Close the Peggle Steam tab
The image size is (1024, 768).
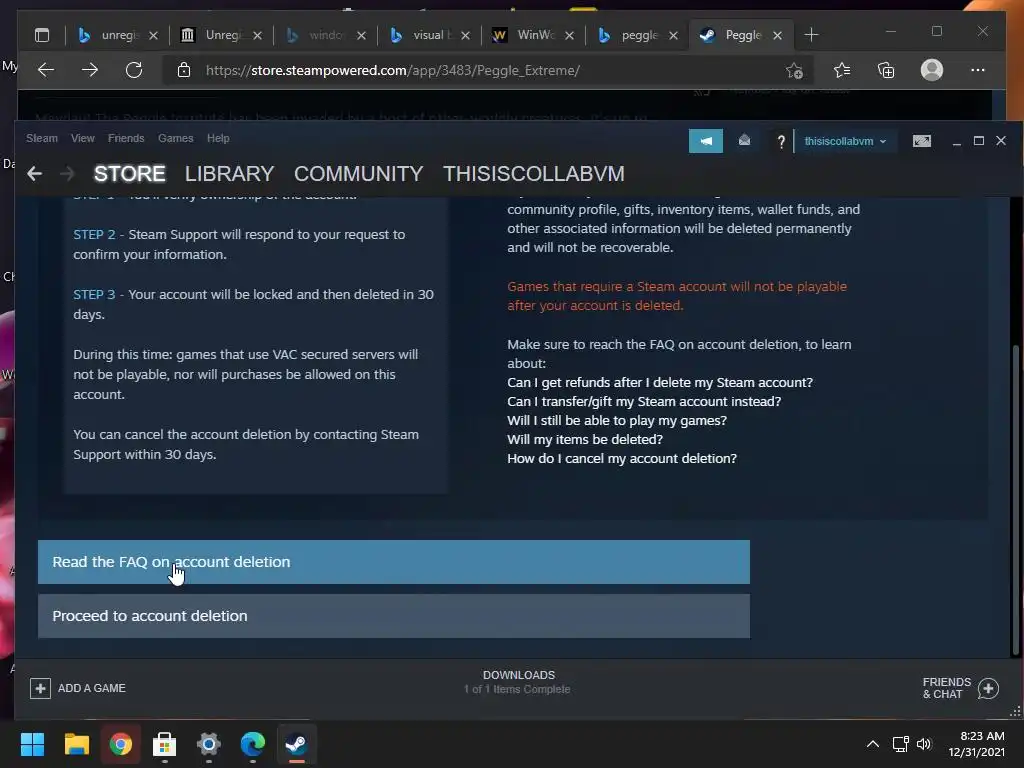click(x=777, y=35)
